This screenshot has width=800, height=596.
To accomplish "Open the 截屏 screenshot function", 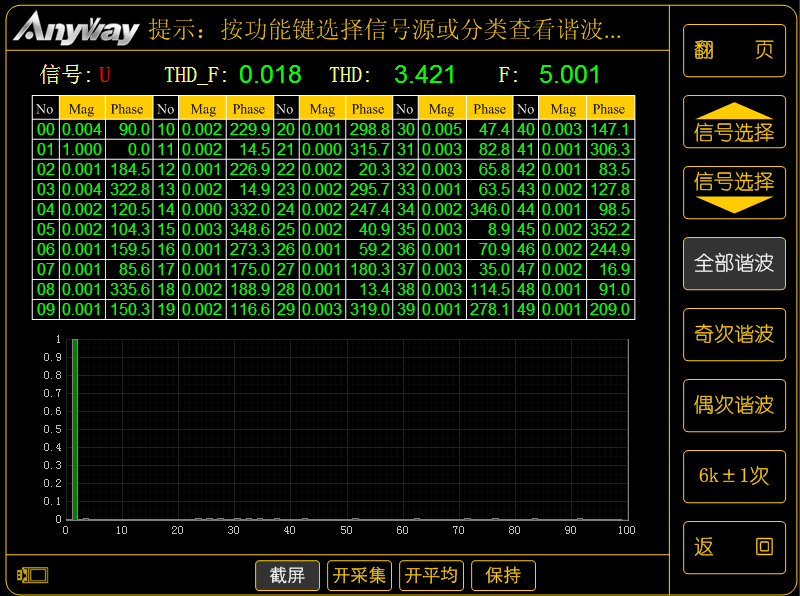I will pyautogui.click(x=287, y=575).
